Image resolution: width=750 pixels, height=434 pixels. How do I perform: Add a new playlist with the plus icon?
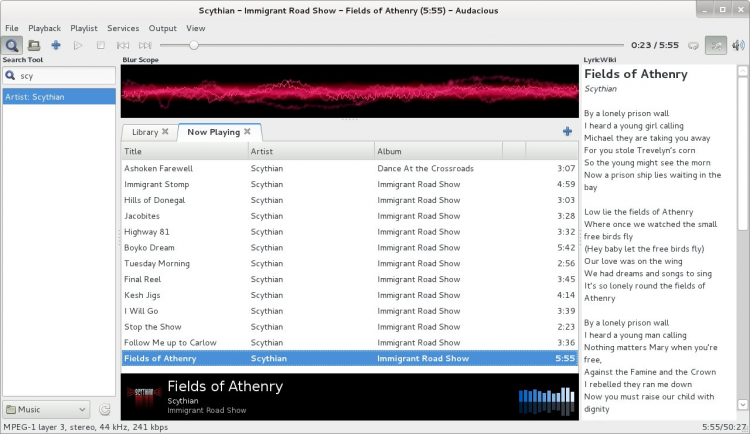click(567, 131)
